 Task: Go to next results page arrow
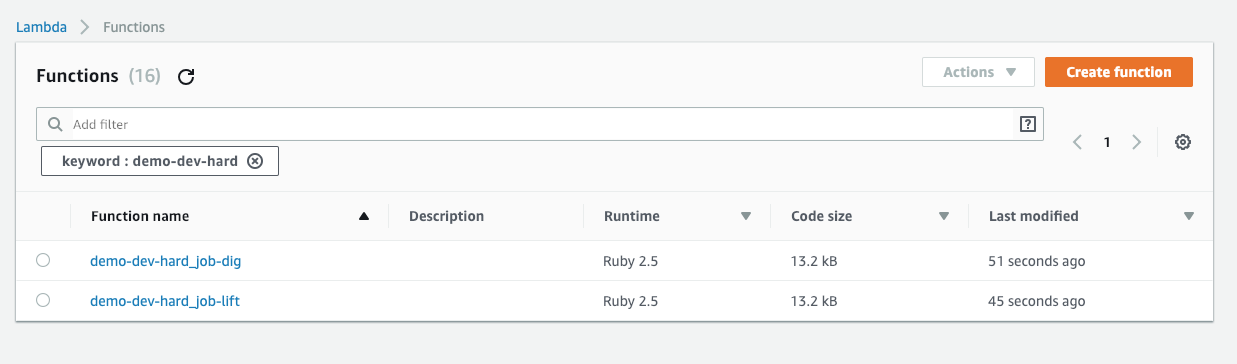[x=1136, y=142]
